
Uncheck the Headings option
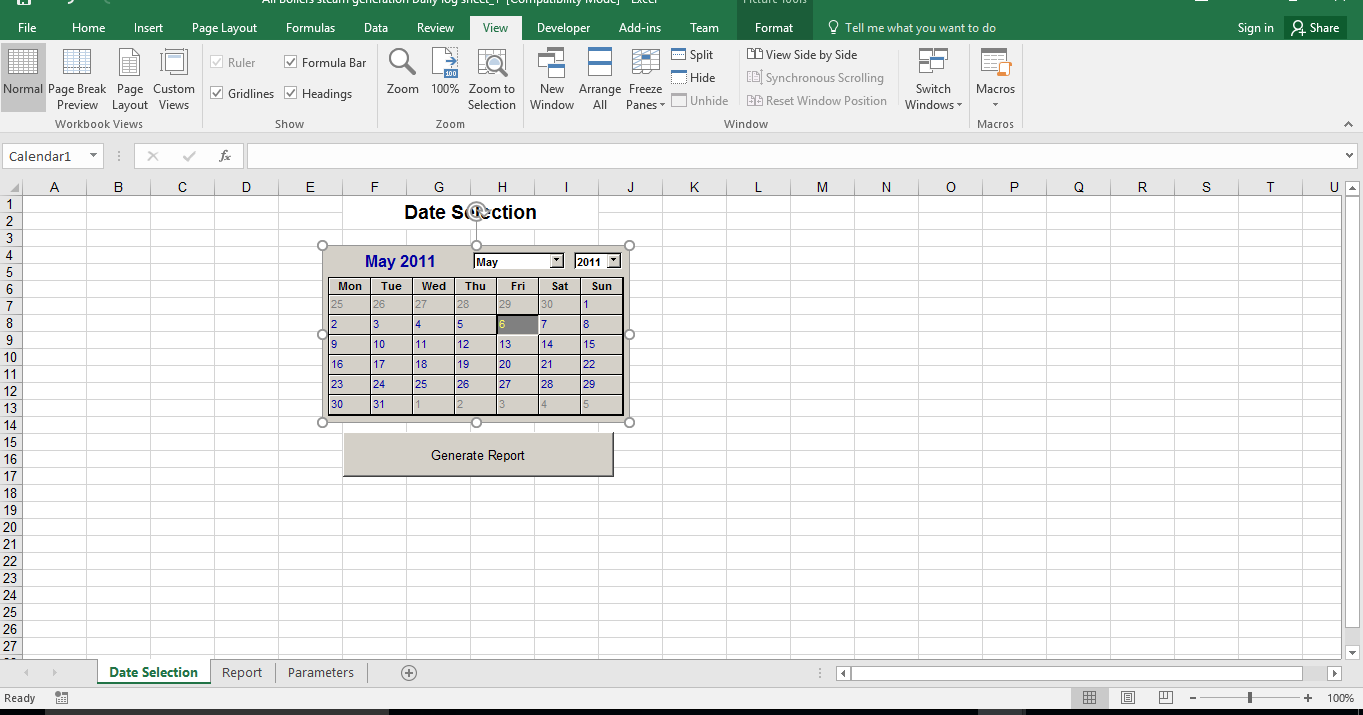click(290, 93)
